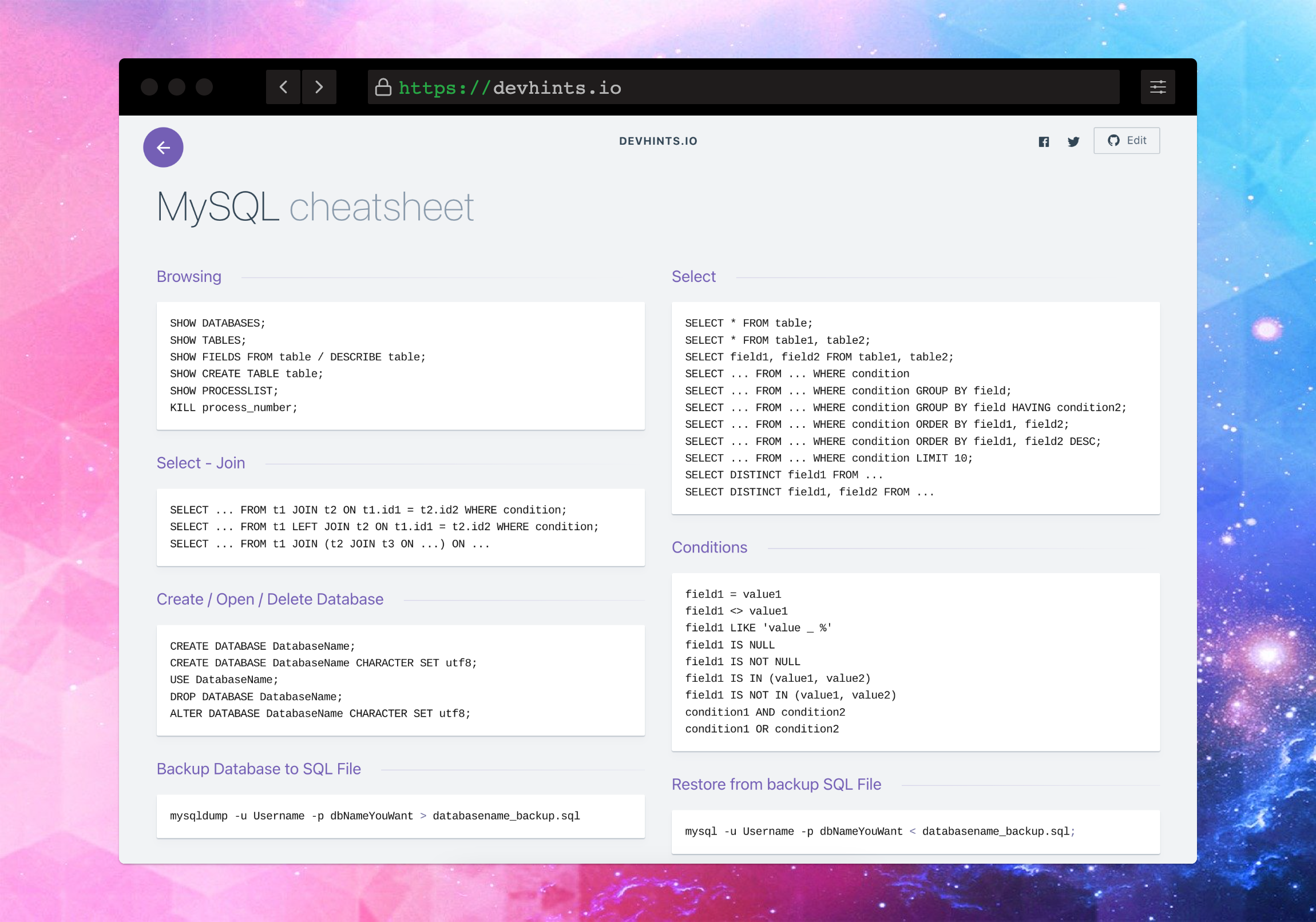Screen dimensions: 1316x922
Task: Open the browser settings sliders icon
Action: [1158, 87]
